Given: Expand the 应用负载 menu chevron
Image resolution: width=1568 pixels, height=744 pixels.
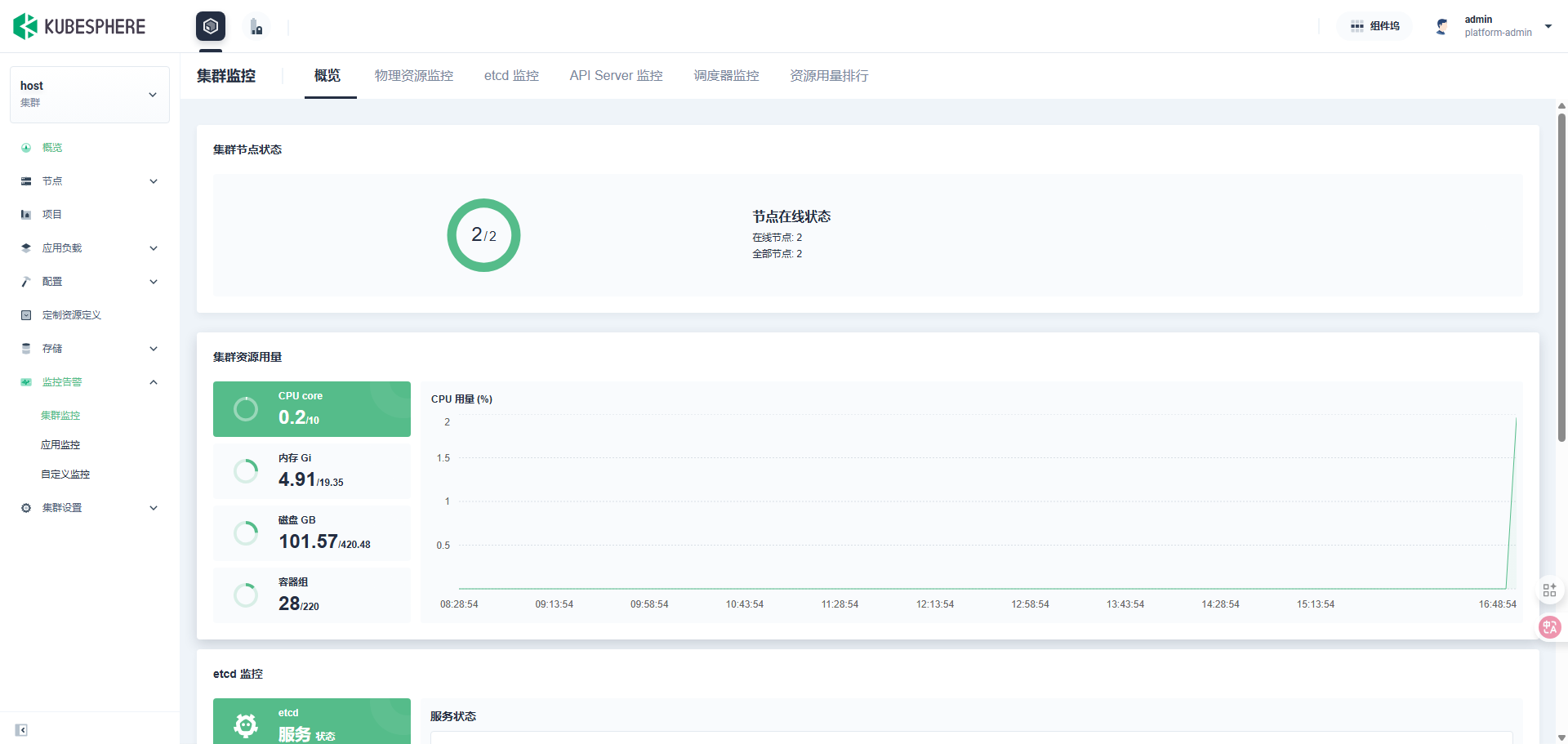Looking at the screenshot, I should [154, 248].
